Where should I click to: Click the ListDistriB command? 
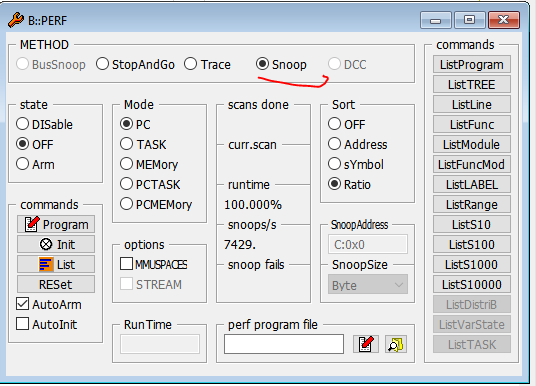click(472, 304)
